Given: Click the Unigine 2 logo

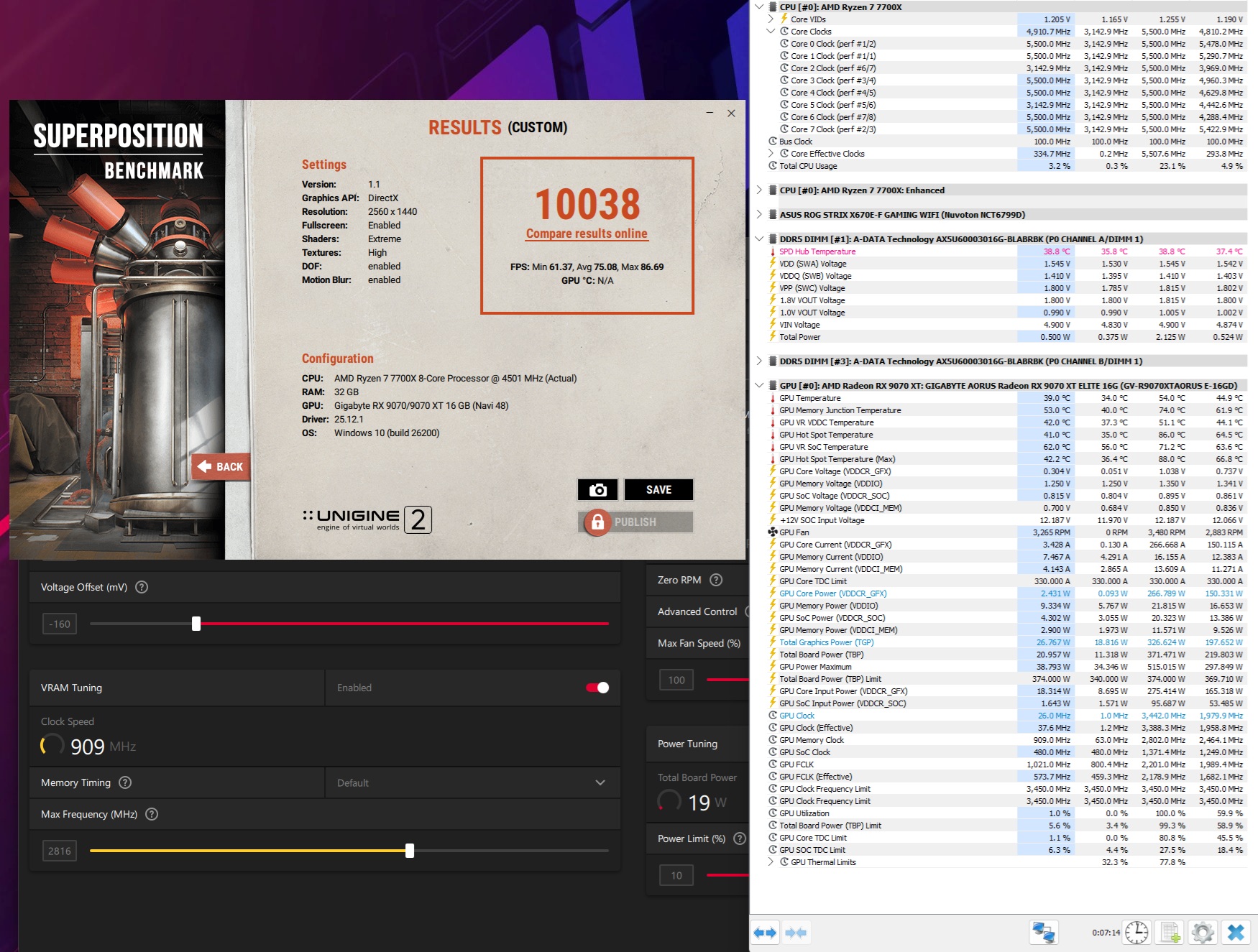Looking at the screenshot, I should coord(367,519).
